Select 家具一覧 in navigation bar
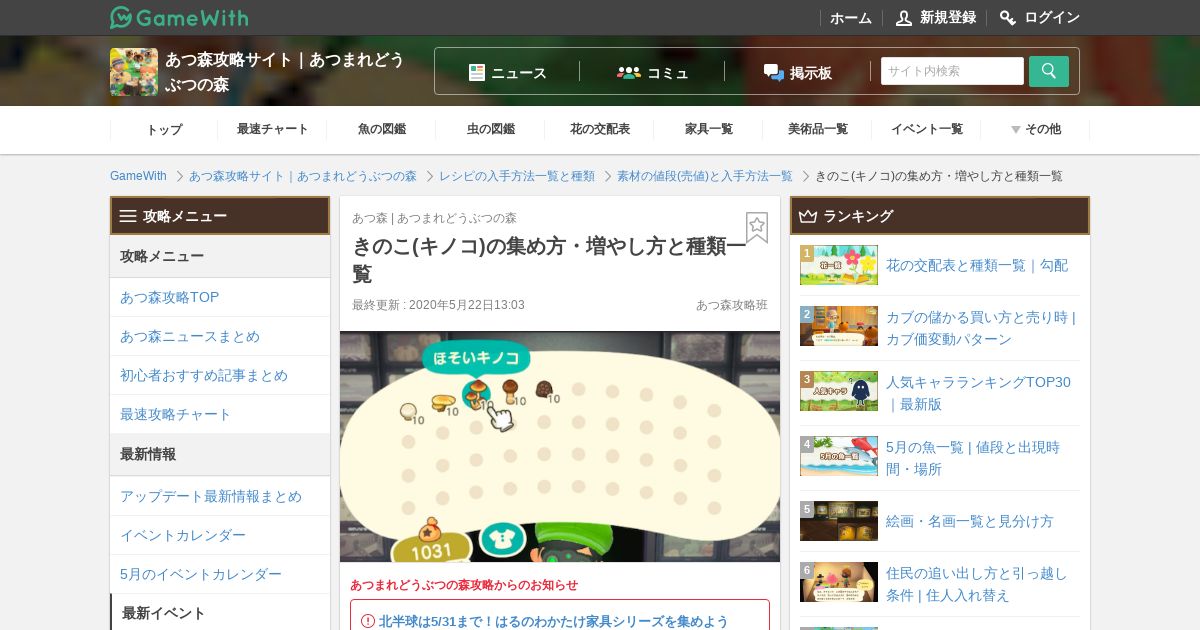The width and height of the screenshot is (1200, 630). (709, 129)
